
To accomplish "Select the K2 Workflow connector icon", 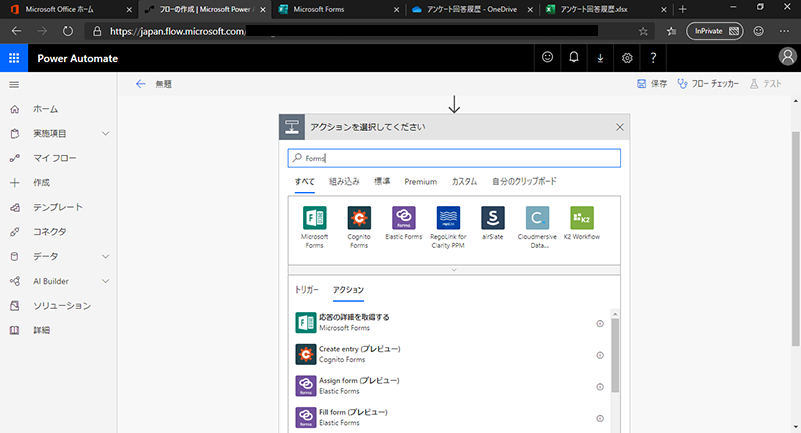I will click(582, 218).
